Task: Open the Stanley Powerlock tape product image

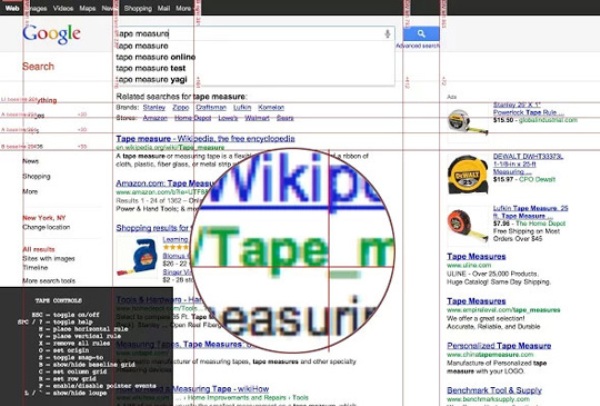Action: 460,121
